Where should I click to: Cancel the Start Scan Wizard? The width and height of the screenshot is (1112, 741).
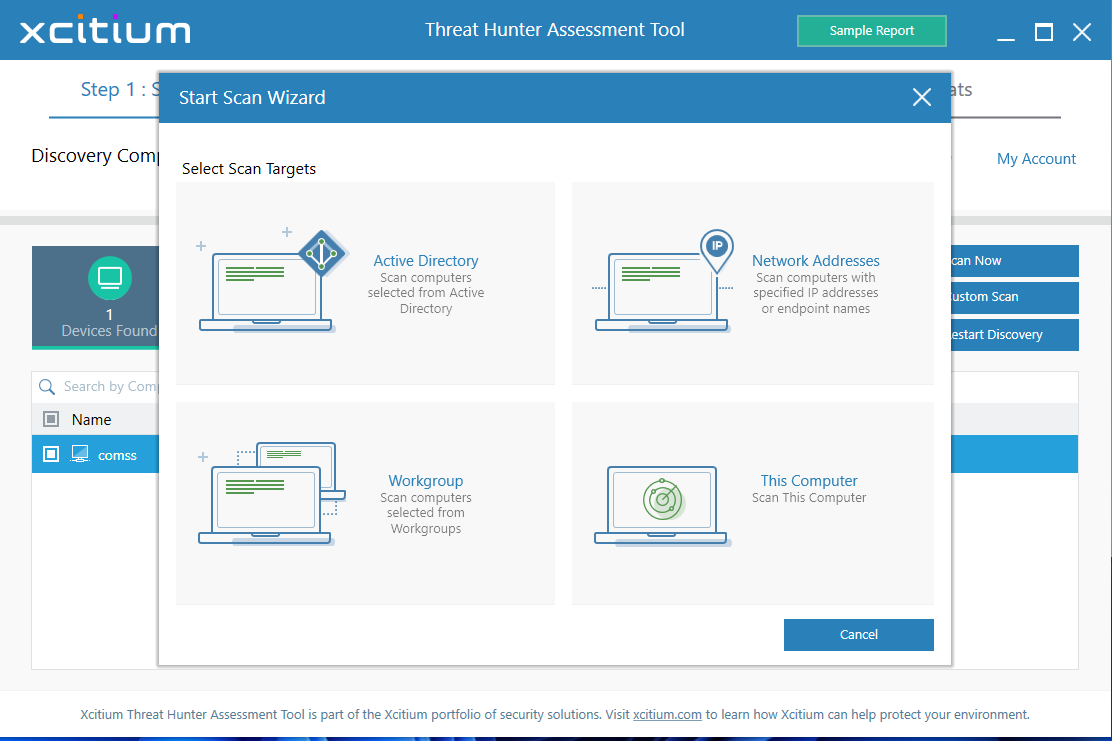858,635
